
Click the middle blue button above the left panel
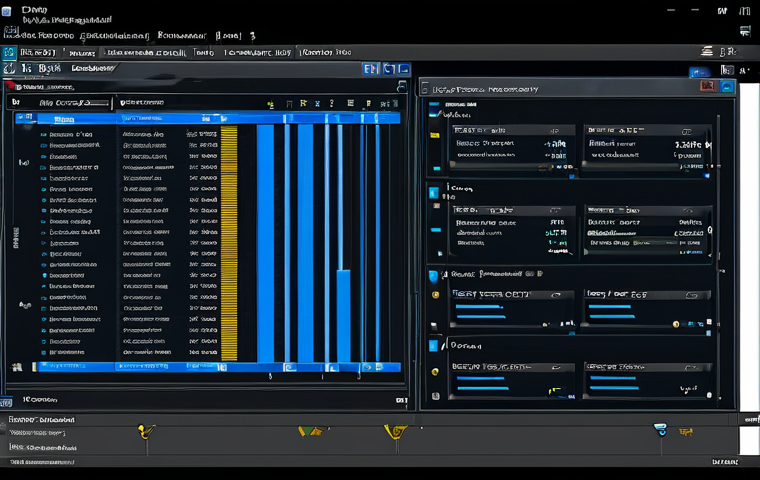[x=389, y=69]
